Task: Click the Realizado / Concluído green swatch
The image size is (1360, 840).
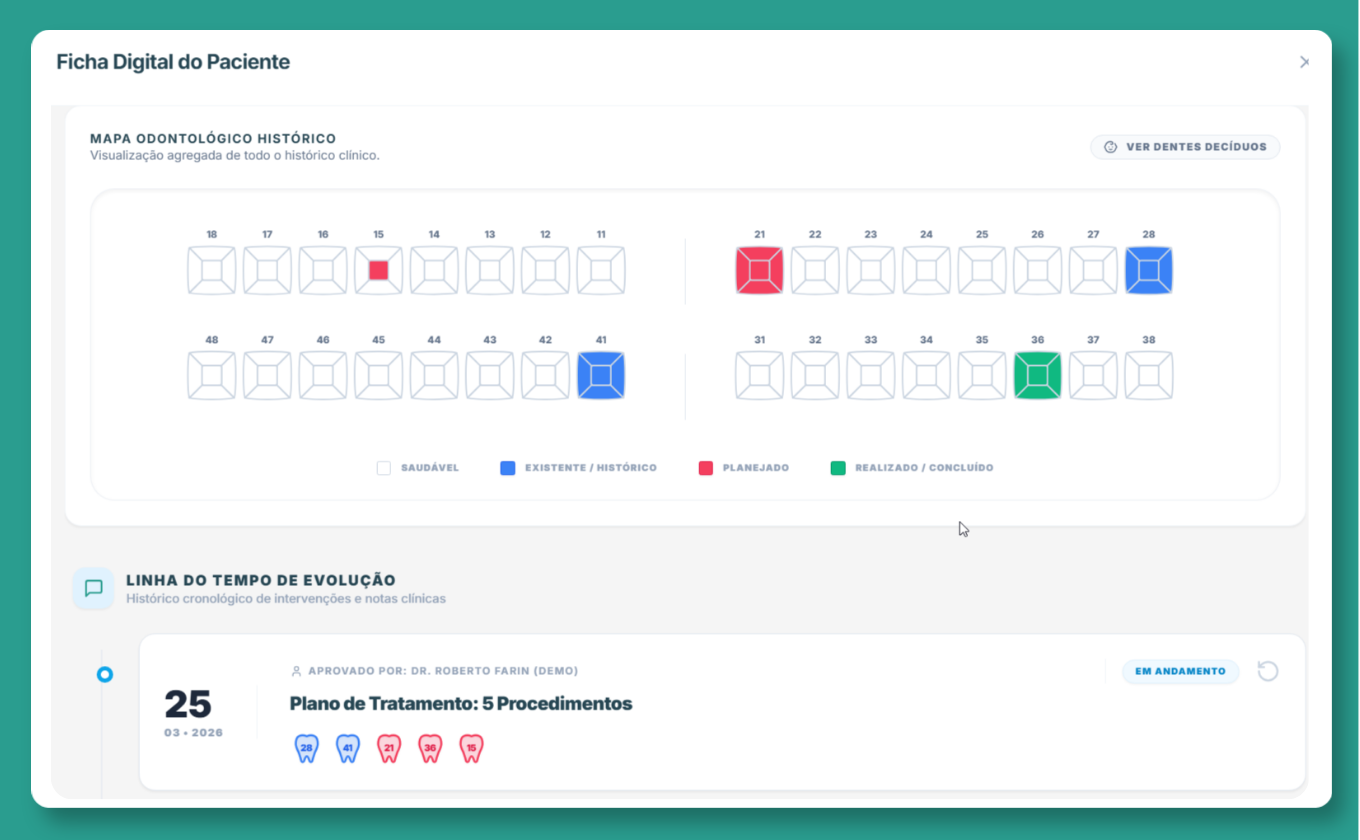Action: pos(838,468)
